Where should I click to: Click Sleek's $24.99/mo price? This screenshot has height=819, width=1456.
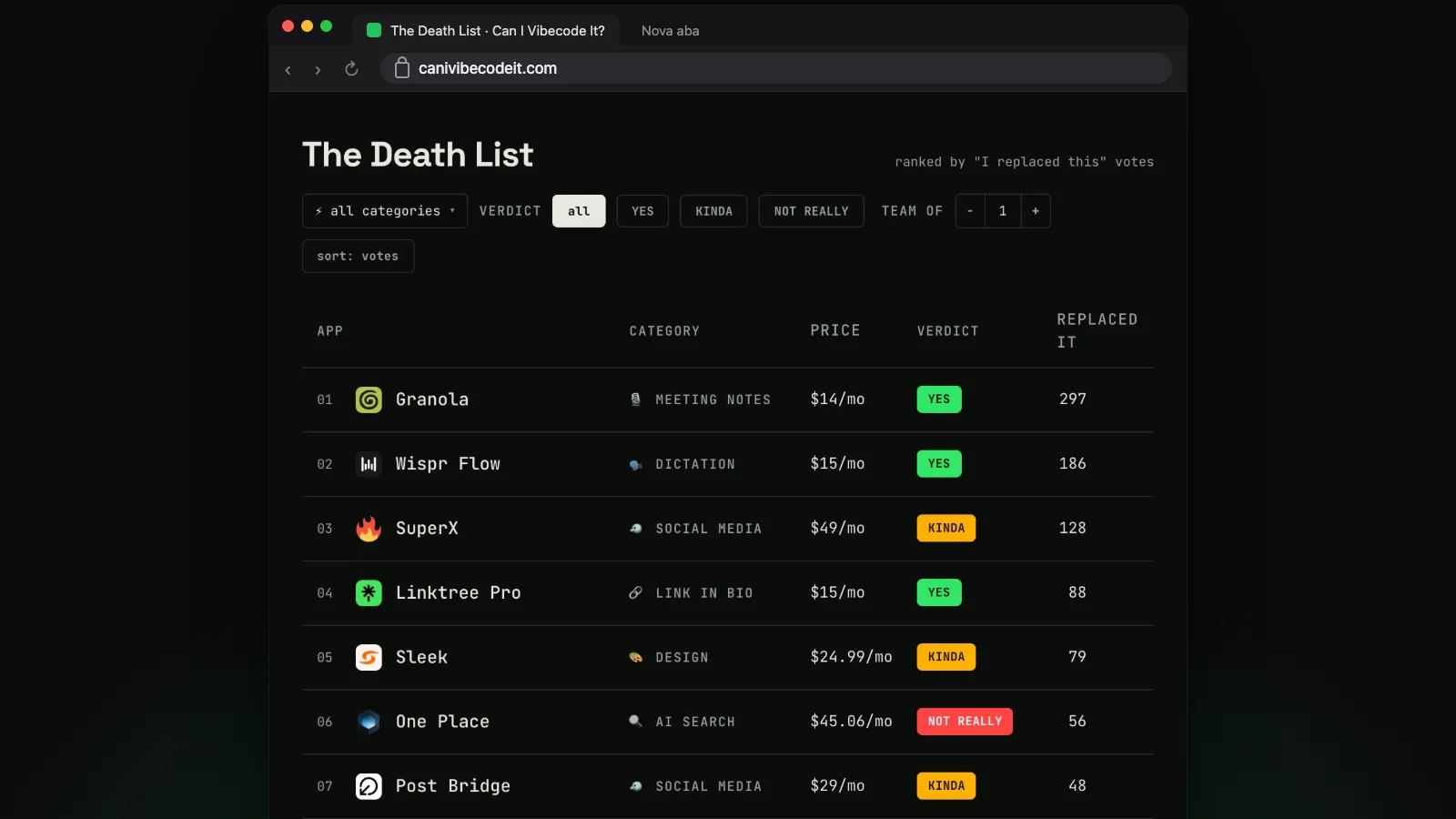851,657
